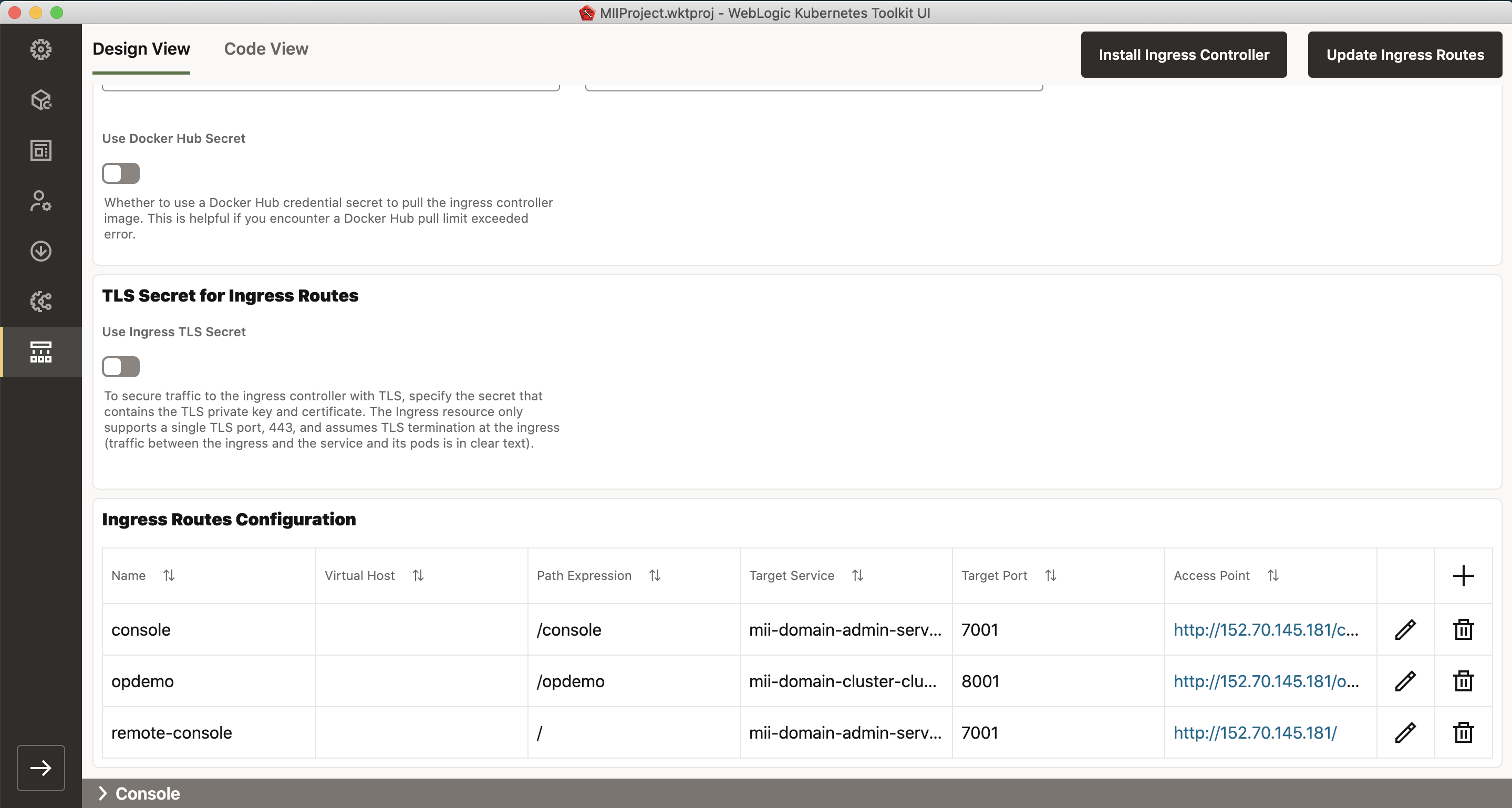Open the Model cube icon in sidebar
The image size is (1512, 808).
click(x=40, y=100)
